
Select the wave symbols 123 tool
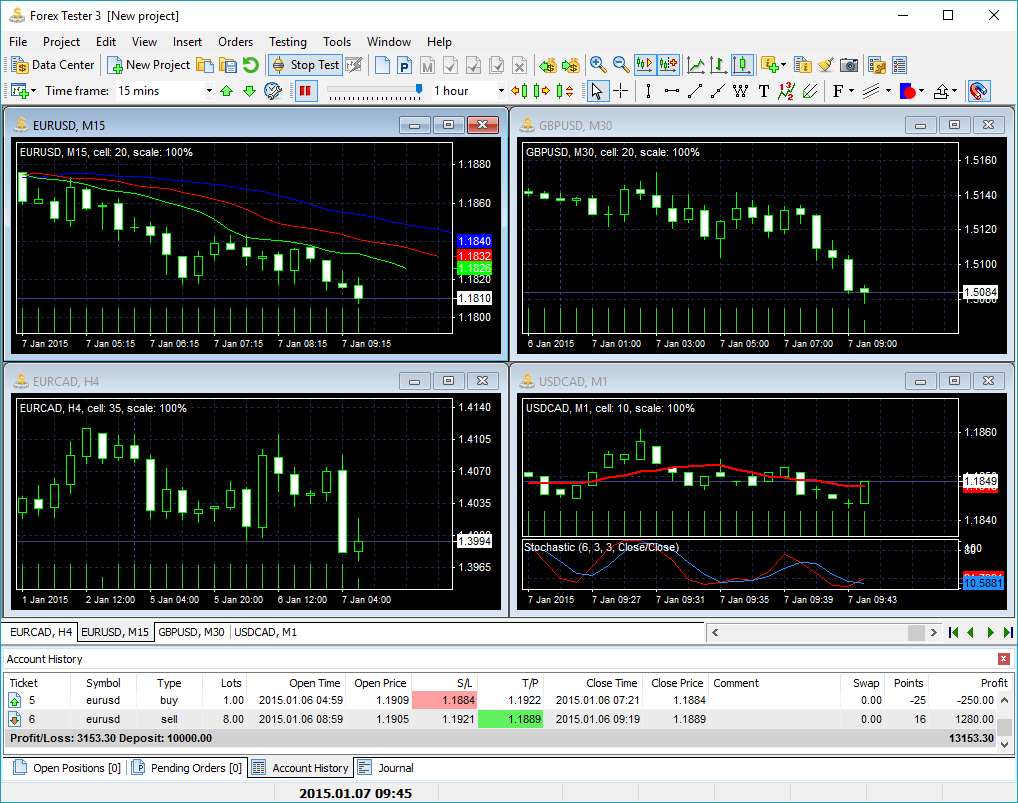point(786,91)
